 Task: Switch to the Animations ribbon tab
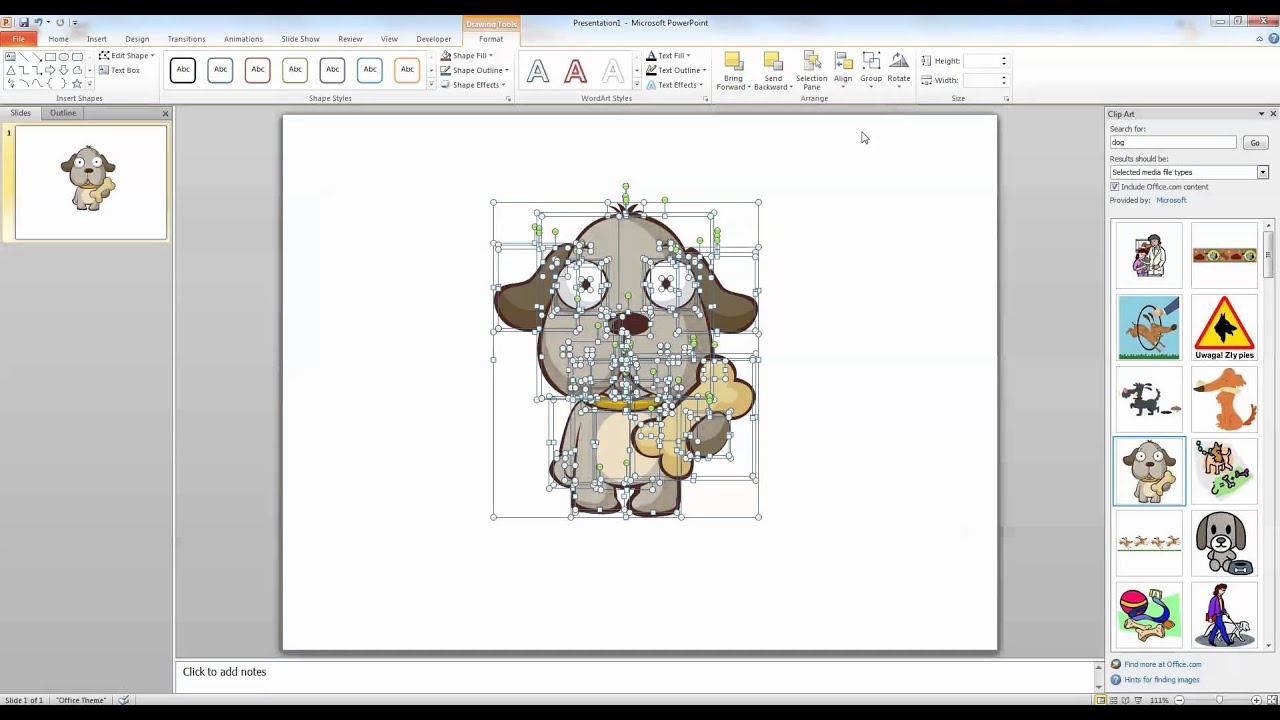[x=243, y=39]
